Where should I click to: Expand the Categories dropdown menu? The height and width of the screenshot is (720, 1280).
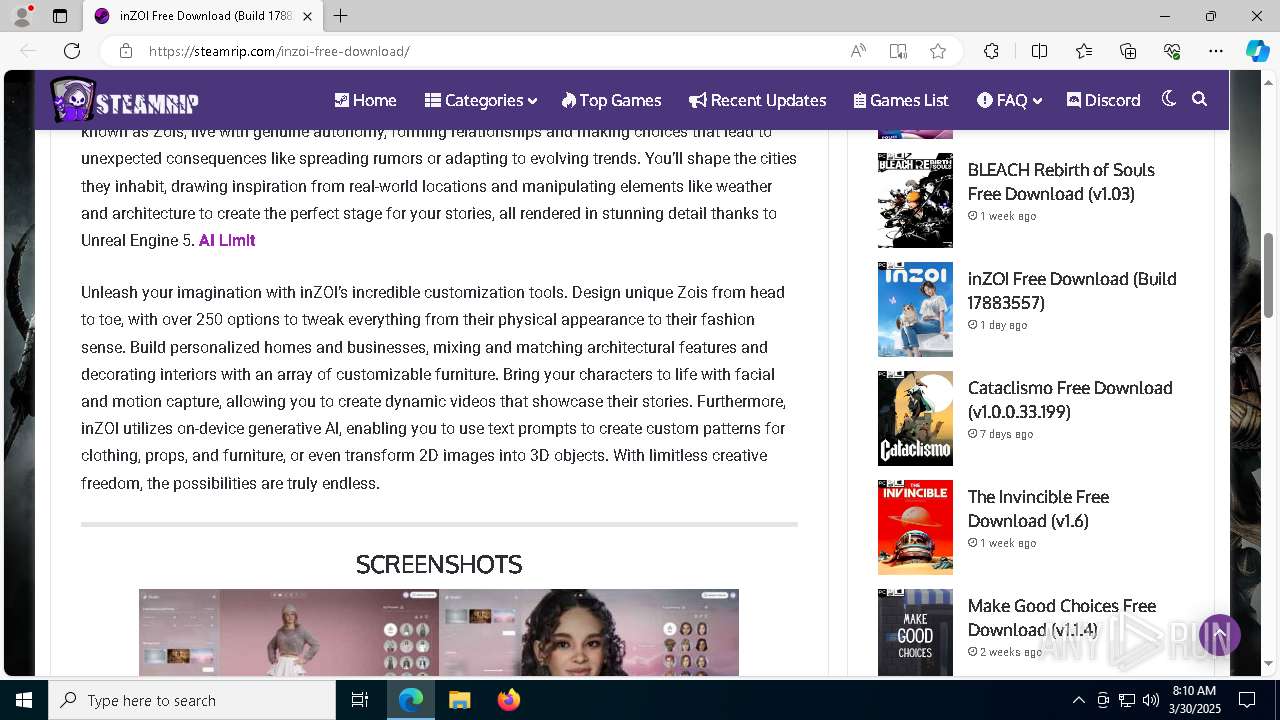(x=480, y=100)
